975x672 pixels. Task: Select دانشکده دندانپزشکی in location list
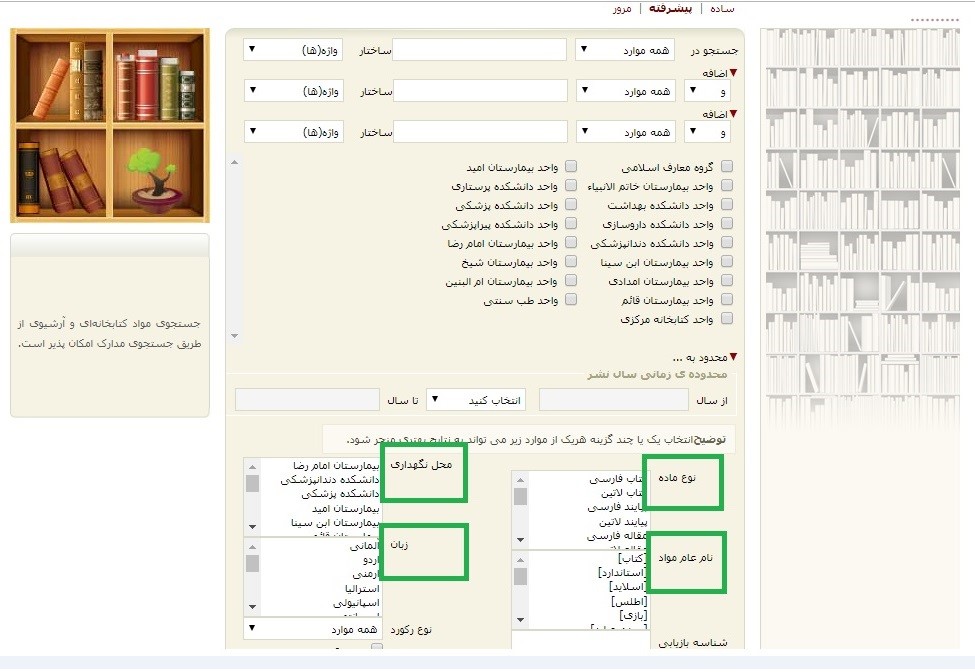pyautogui.click(x=330, y=480)
